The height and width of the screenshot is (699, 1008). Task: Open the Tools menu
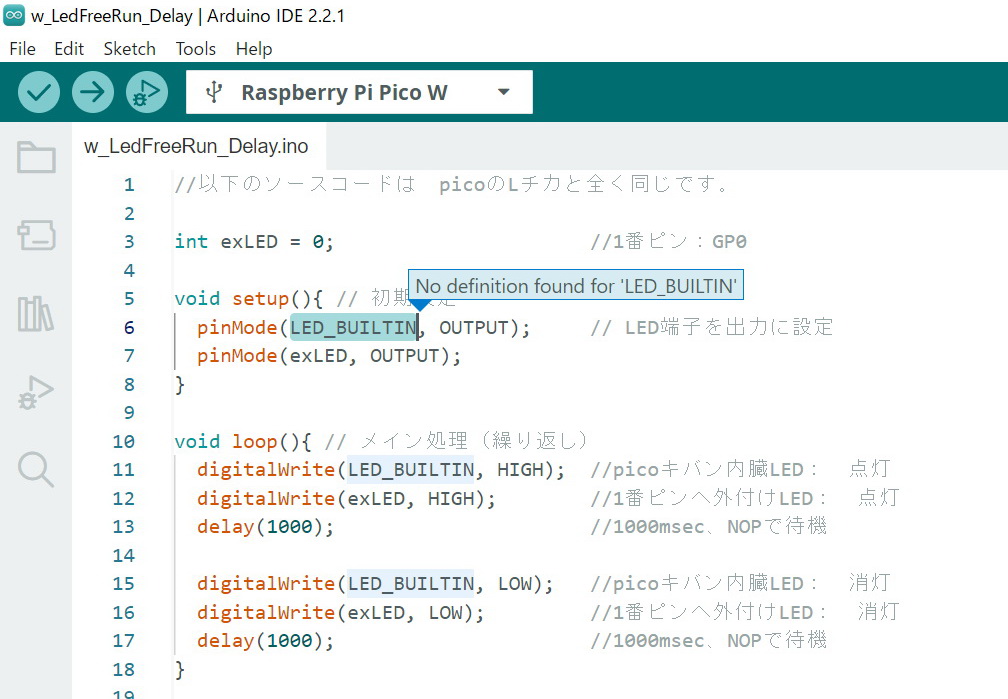[x=195, y=49]
